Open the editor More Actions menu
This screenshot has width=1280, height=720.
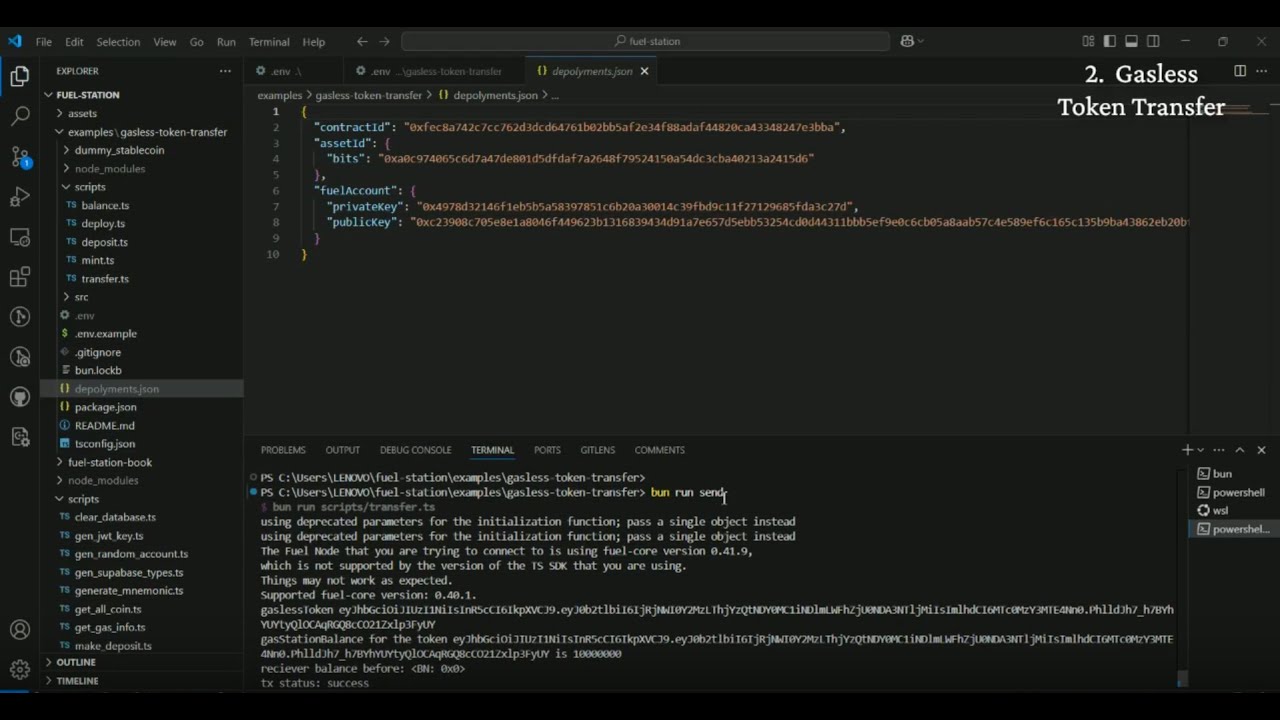pyautogui.click(x=1261, y=71)
